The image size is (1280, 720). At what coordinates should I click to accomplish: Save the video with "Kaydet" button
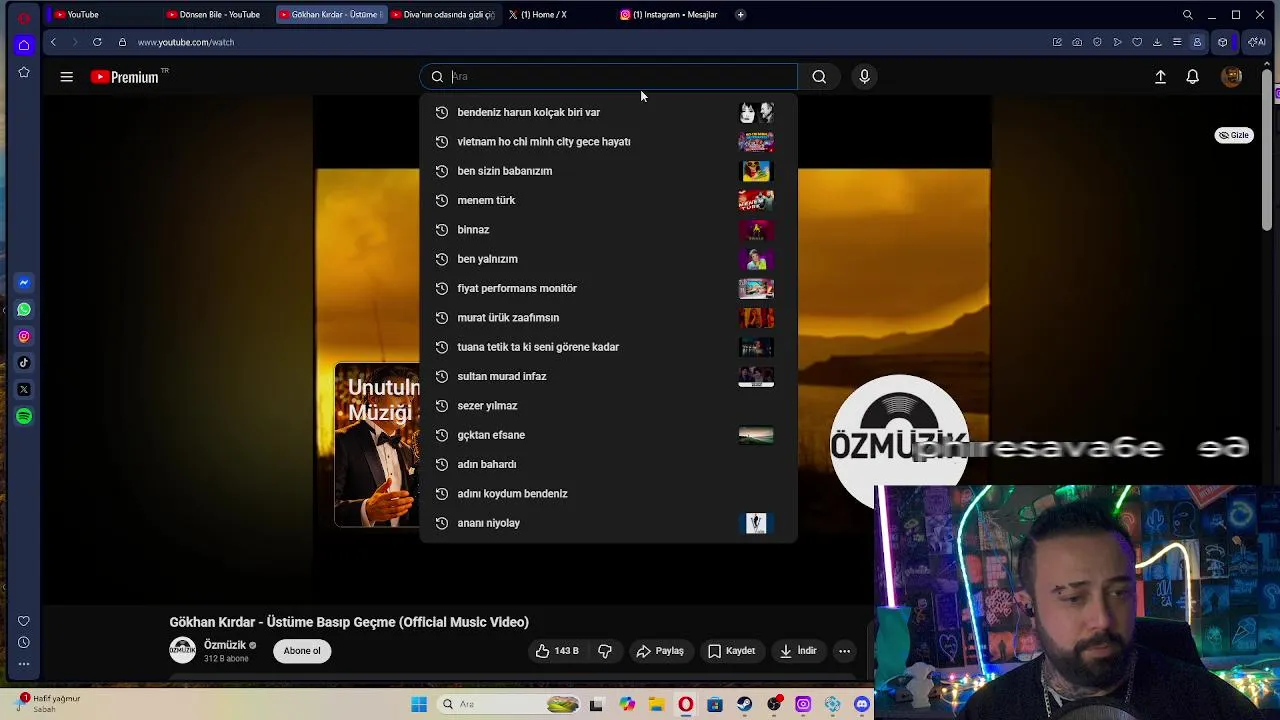click(731, 651)
